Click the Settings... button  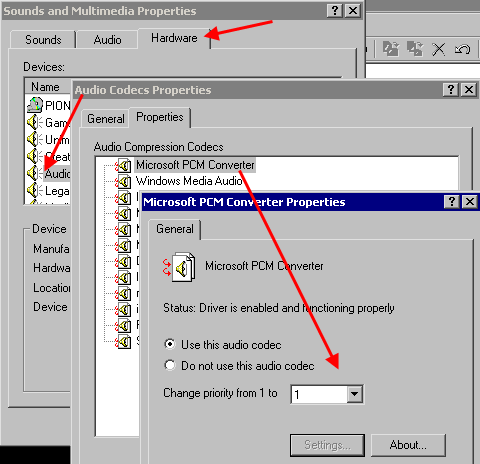(327, 445)
